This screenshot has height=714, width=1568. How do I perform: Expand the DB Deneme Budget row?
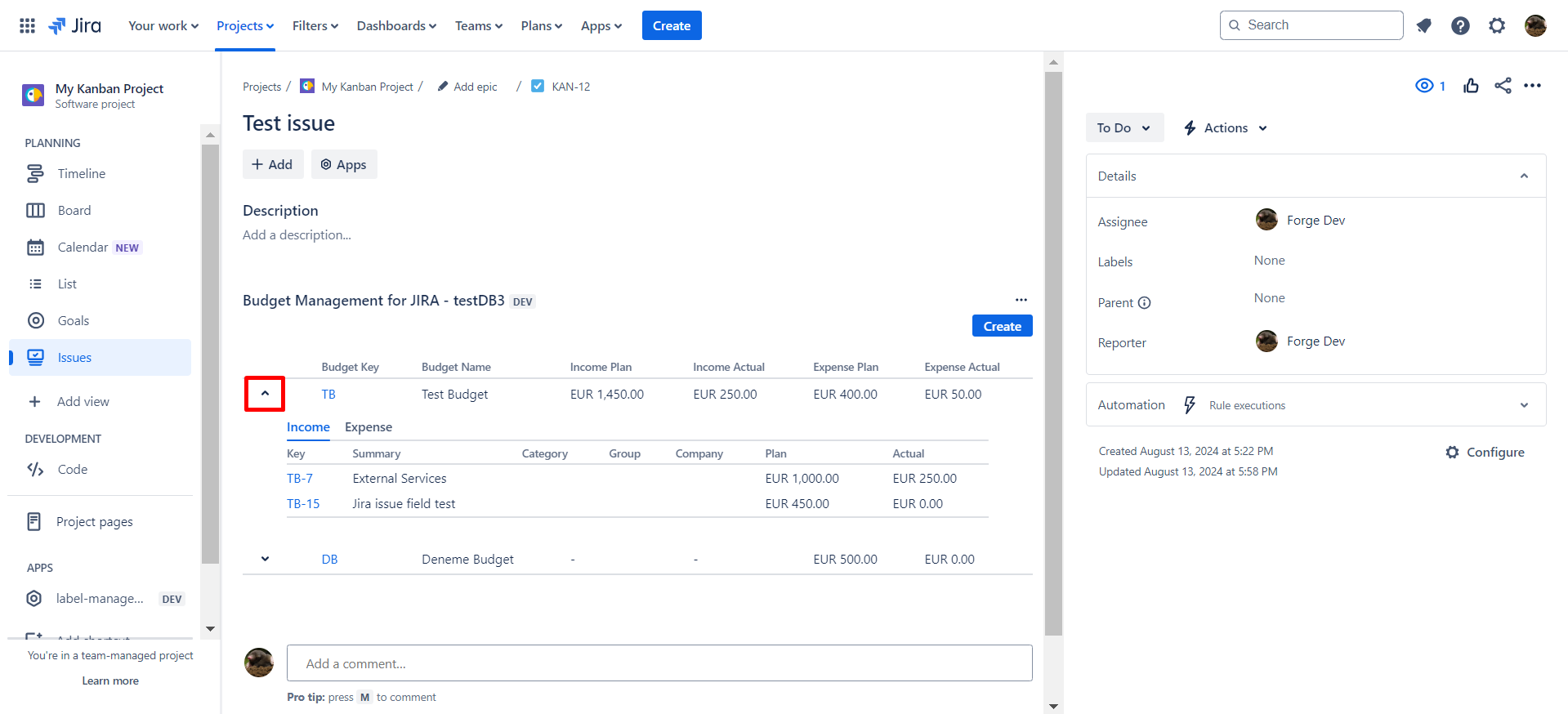265,559
